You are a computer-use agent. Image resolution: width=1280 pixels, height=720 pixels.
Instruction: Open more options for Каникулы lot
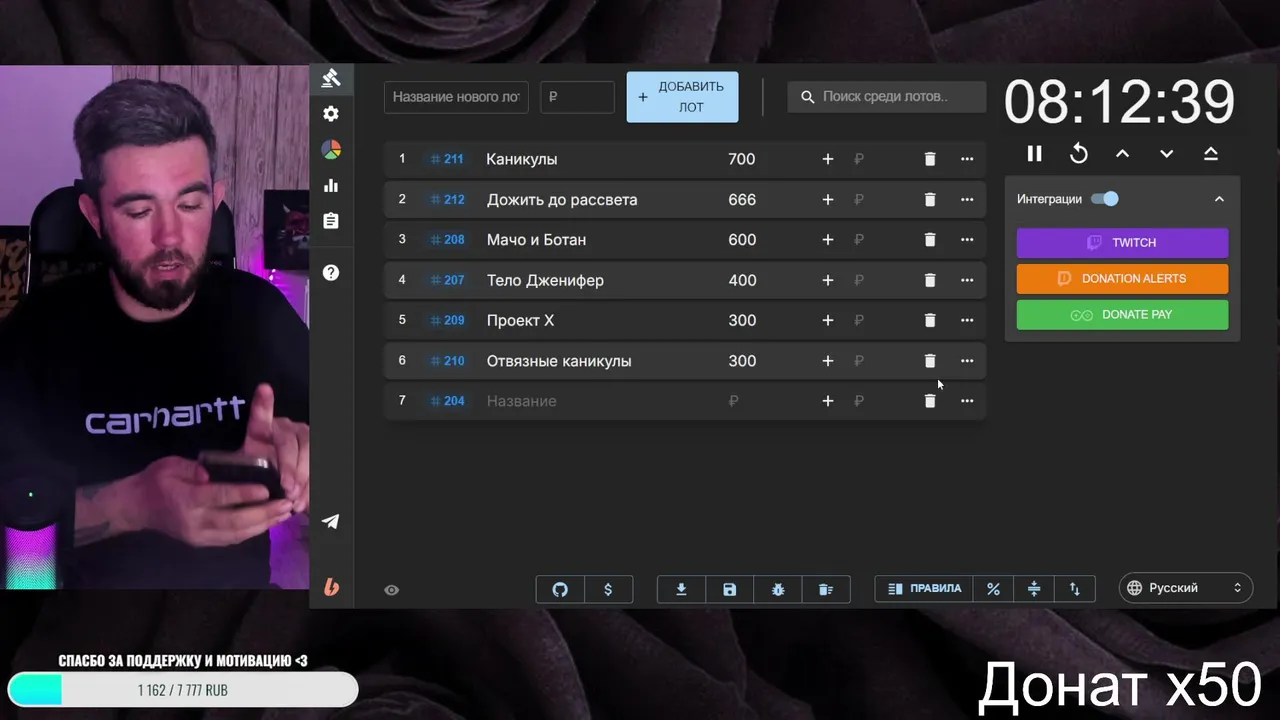tap(967, 159)
